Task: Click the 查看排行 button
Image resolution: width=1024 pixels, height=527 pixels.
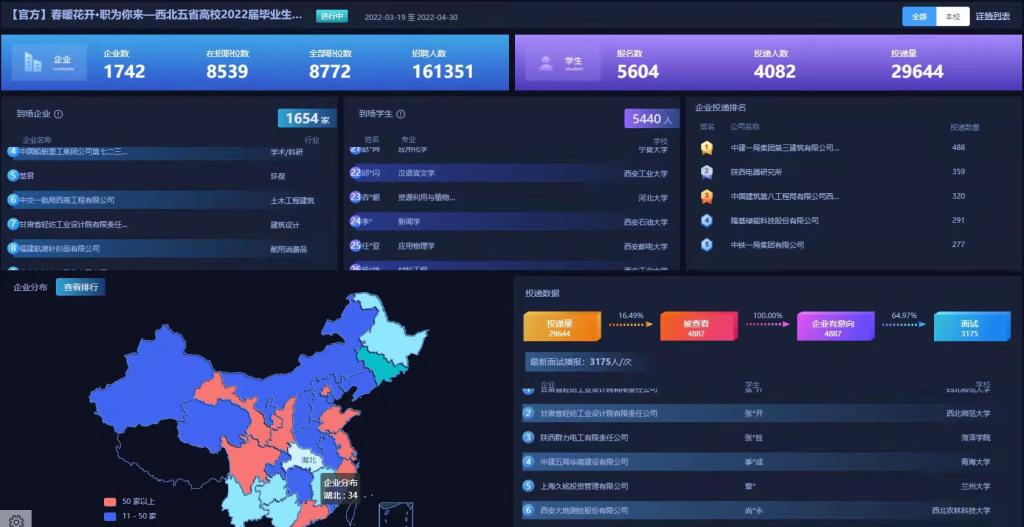Action: pos(80,287)
